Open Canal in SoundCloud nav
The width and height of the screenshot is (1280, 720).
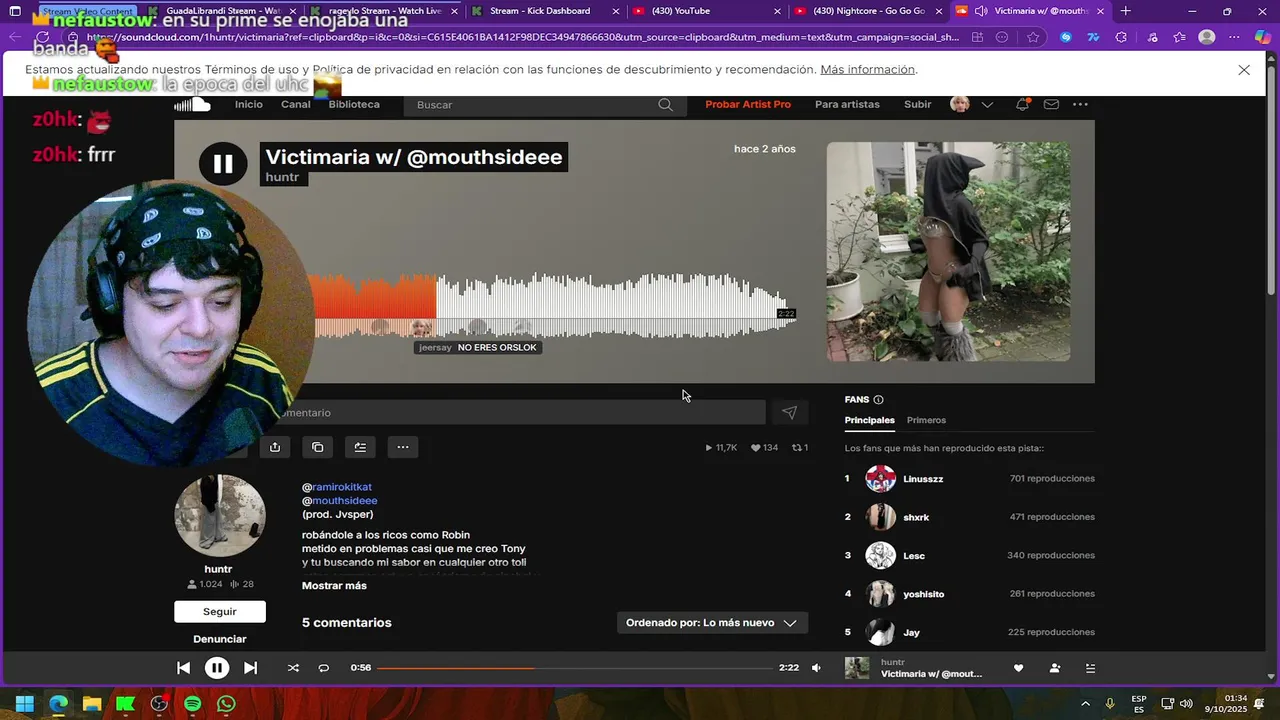(x=296, y=104)
